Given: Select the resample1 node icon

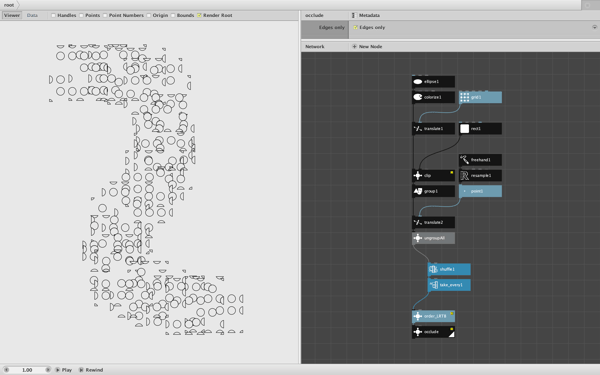Looking at the screenshot, I should pos(465,175).
